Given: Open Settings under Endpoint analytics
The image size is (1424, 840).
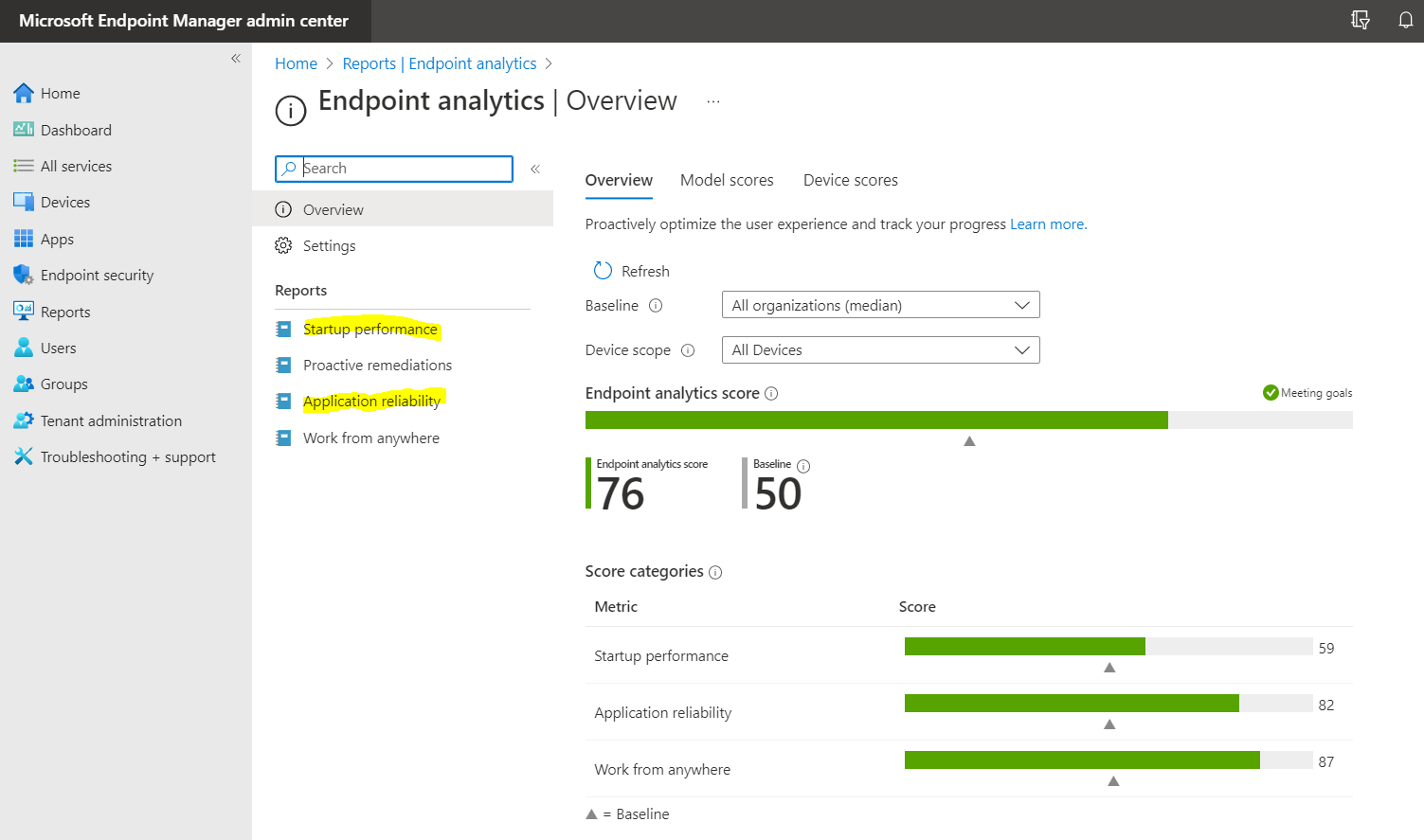Looking at the screenshot, I should pyautogui.click(x=329, y=245).
